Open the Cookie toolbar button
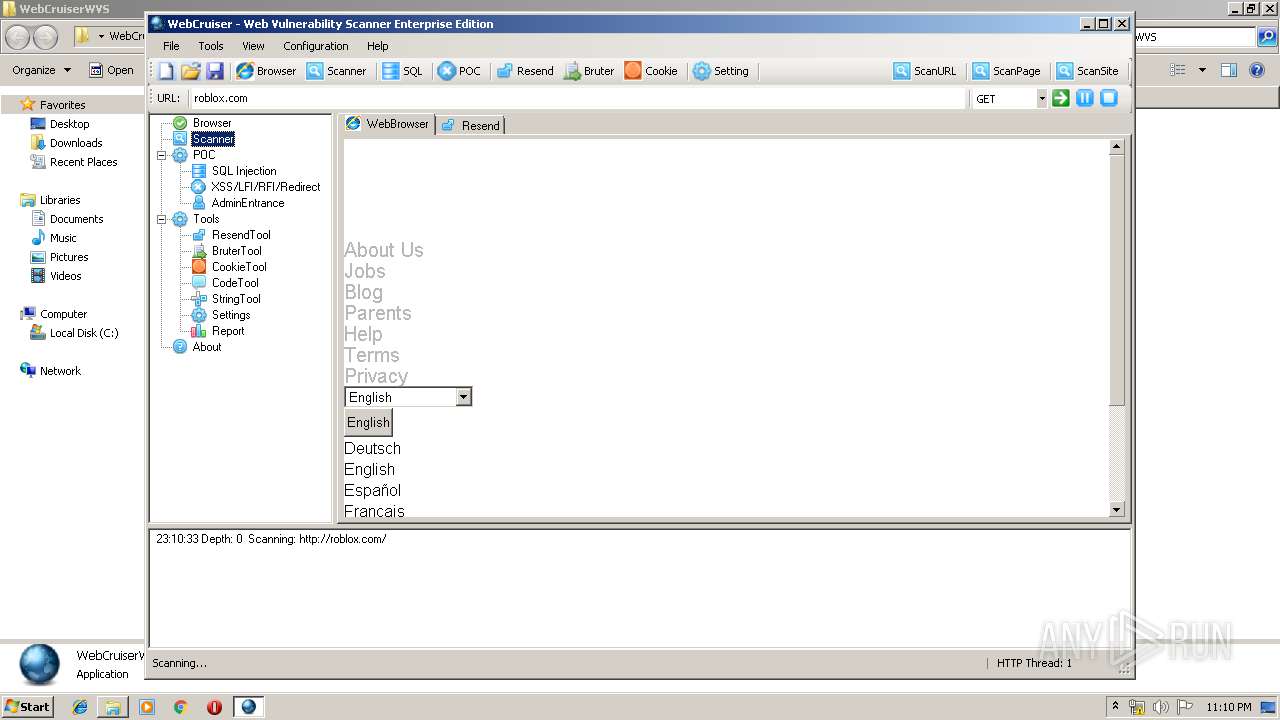Image resolution: width=1280 pixels, height=720 pixels. (651, 71)
